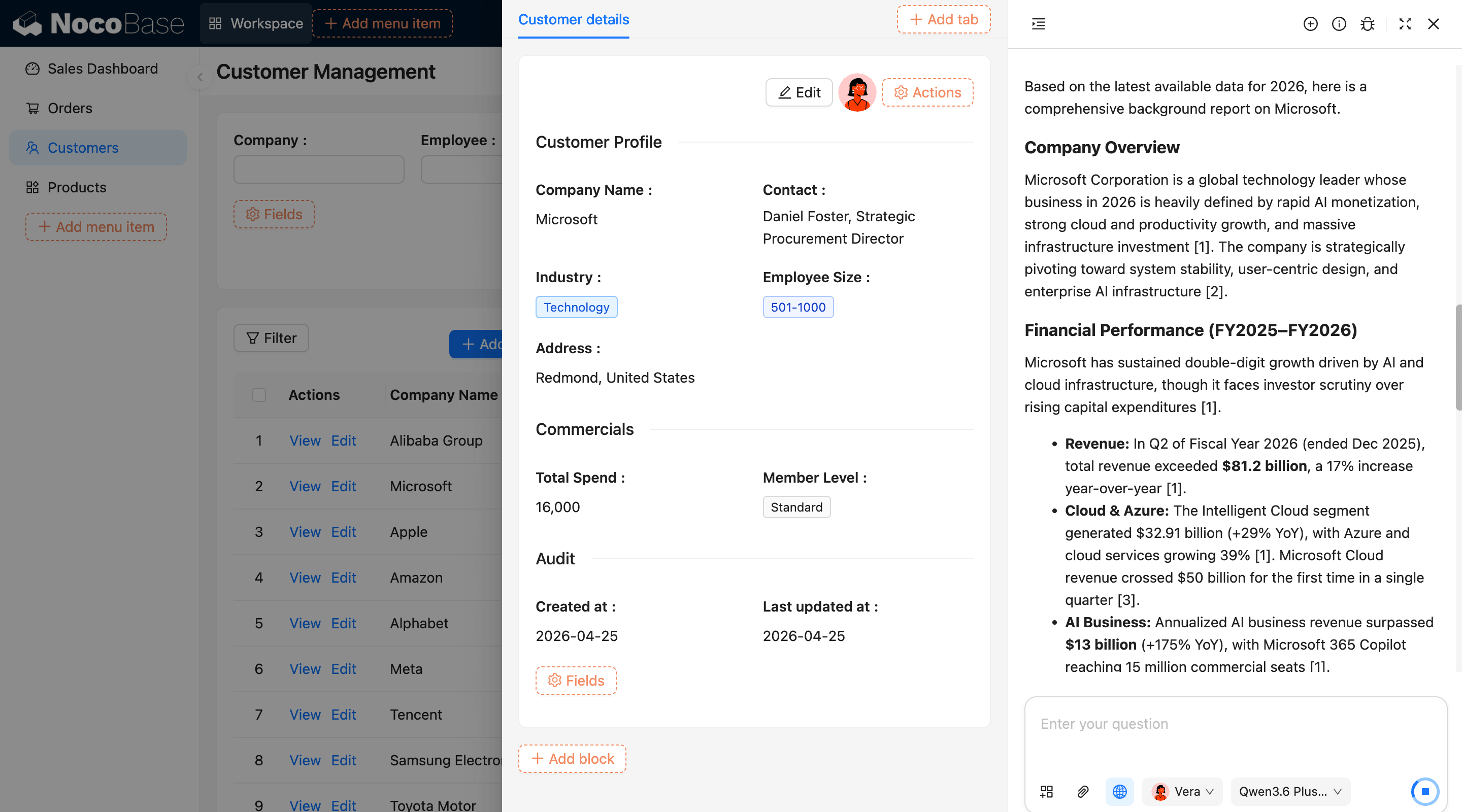
Task: Open the Orders menu item
Action: coord(70,108)
